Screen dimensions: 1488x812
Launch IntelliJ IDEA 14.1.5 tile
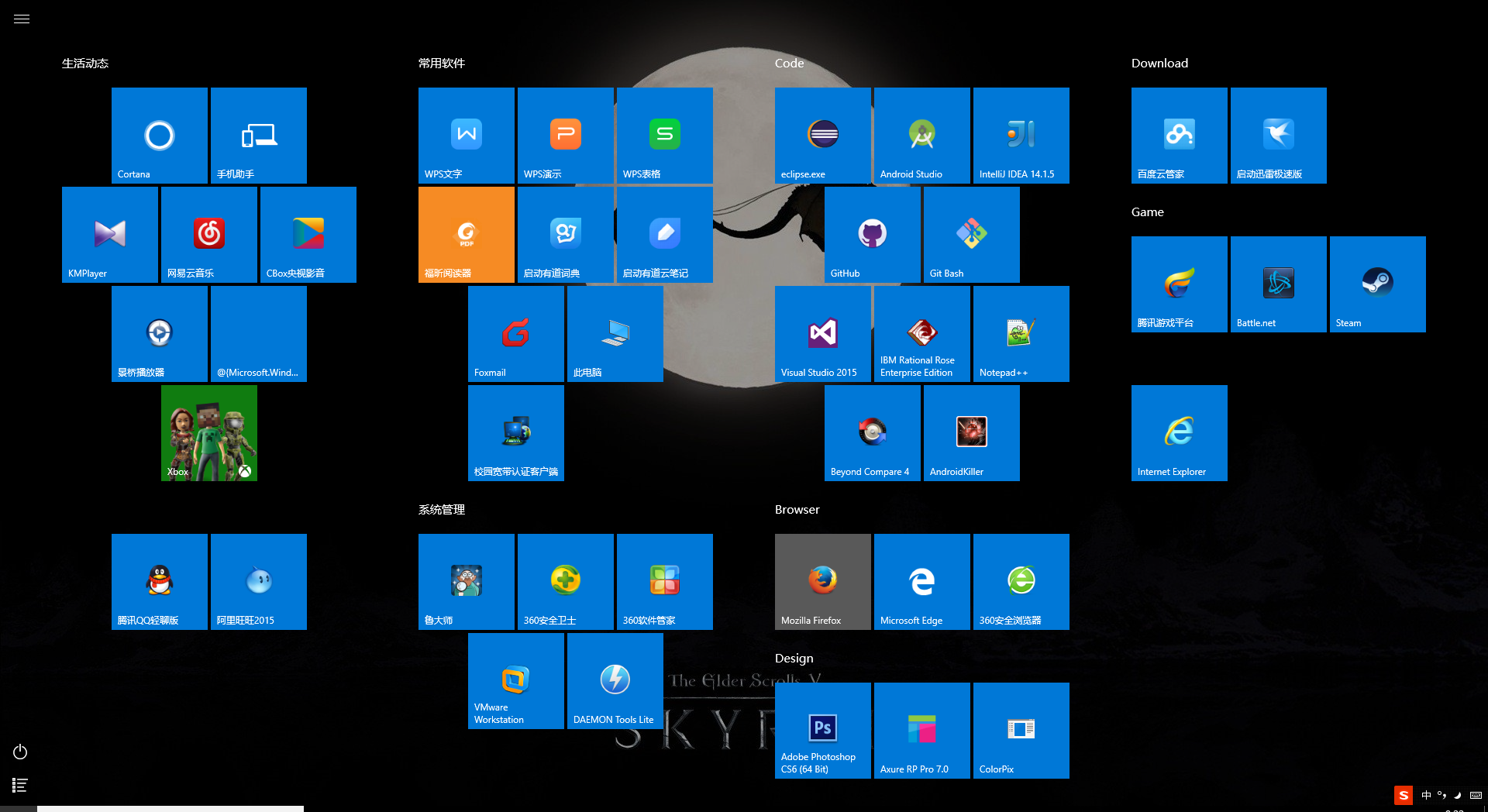1021,136
